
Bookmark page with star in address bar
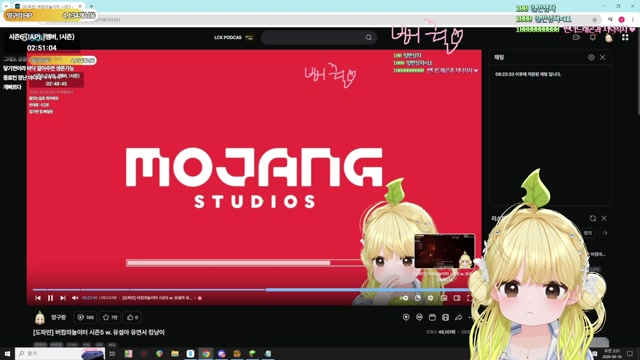click(594, 20)
